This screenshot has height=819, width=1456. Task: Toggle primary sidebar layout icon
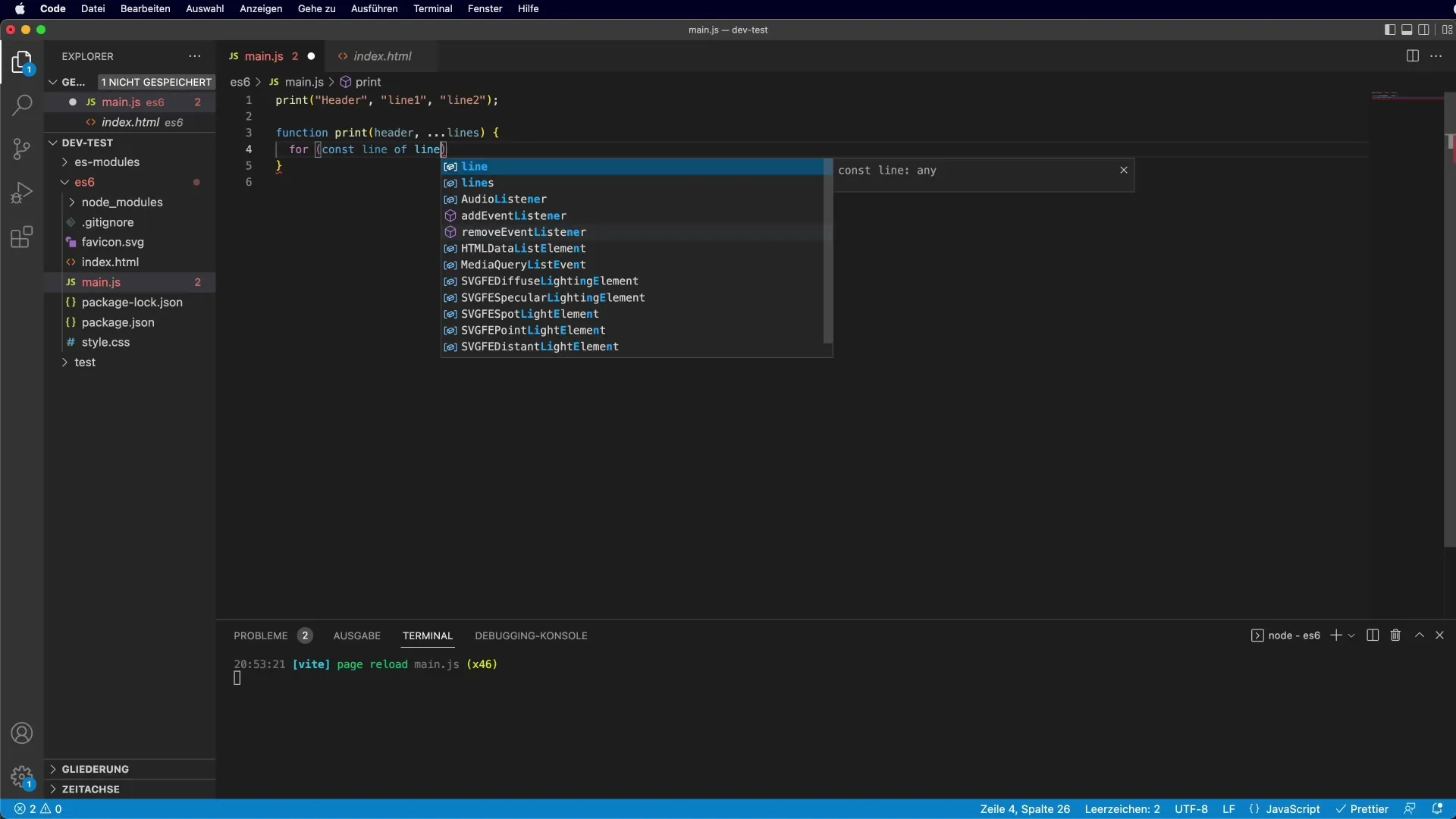coord(1389,30)
